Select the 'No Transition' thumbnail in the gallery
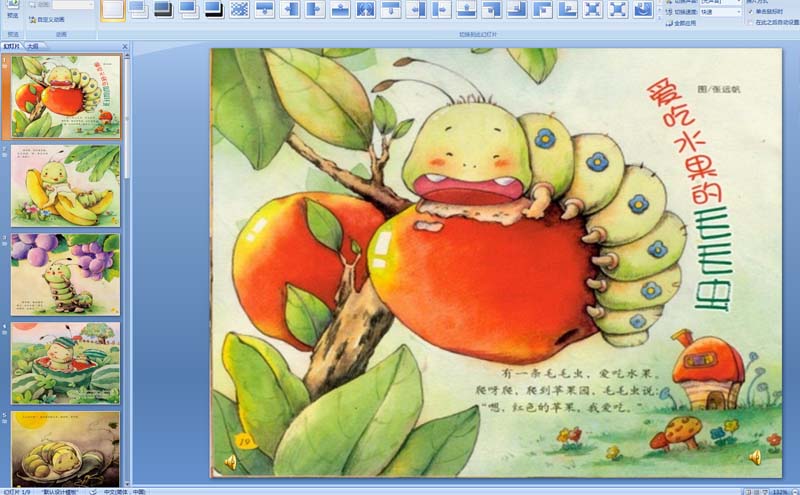Viewport: 800px width, 495px height. point(113,10)
